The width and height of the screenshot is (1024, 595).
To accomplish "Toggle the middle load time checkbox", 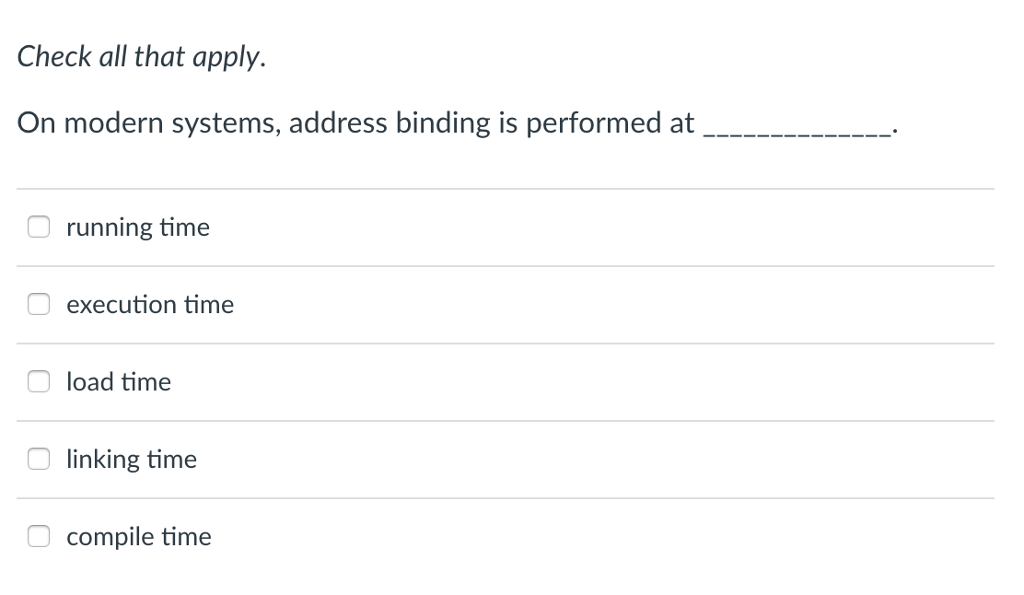I will pyautogui.click(x=38, y=381).
